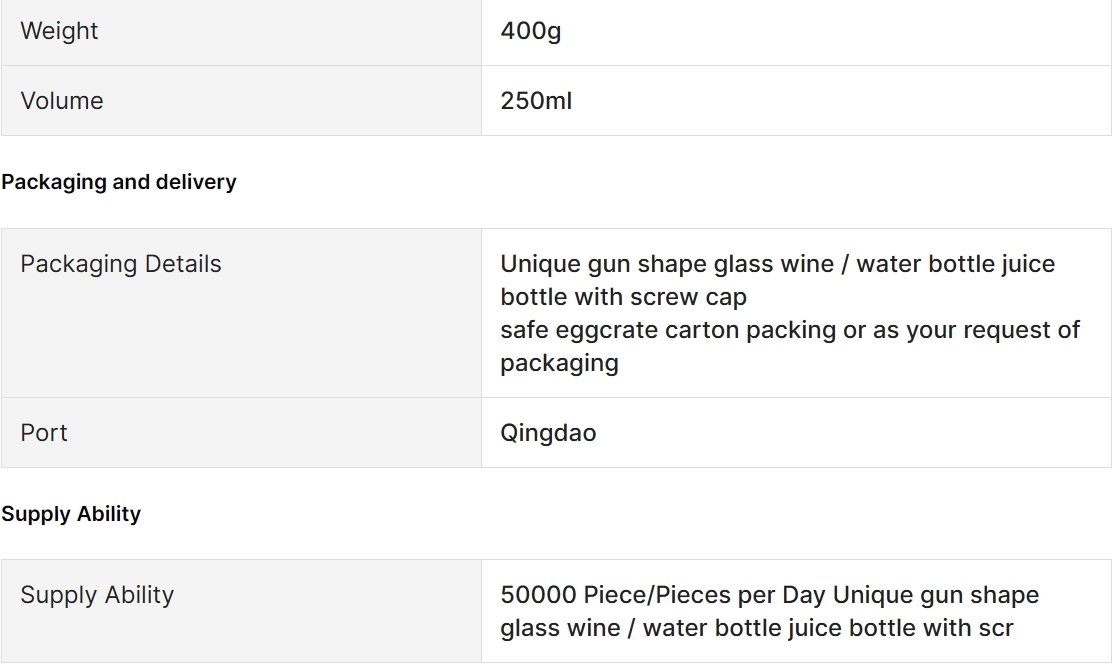Select the 400g weight value
The width and height of the screenshot is (1120, 669).
pyautogui.click(x=531, y=31)
